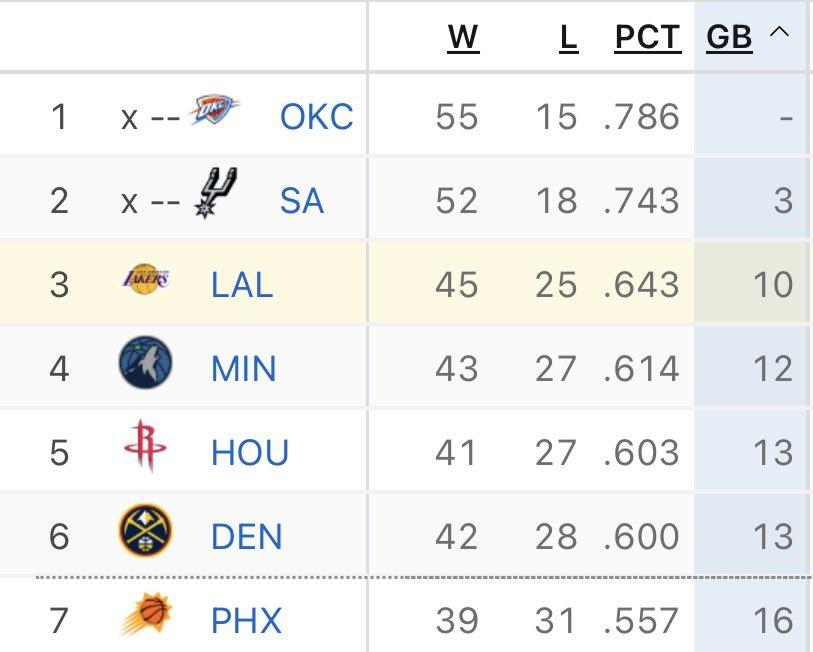Click the Minnesota Timberwolves logo
This screenshot has height=652, width=813.
(x=145, y=363)
